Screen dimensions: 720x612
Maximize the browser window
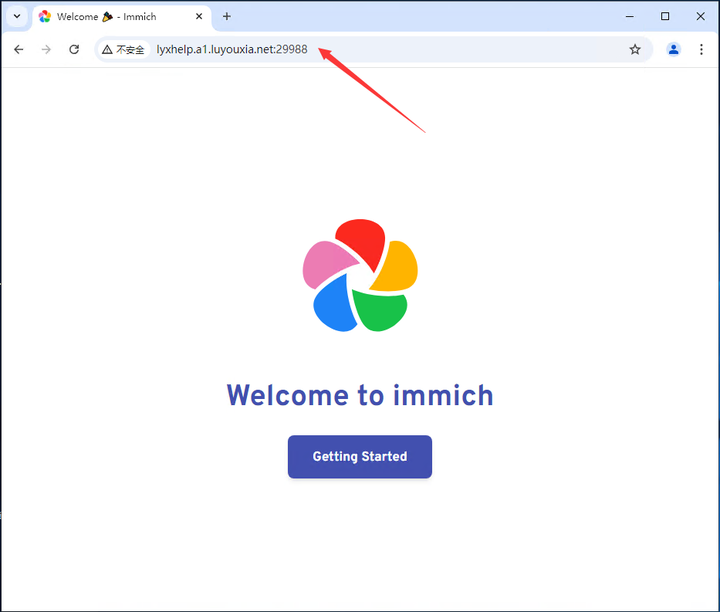665,17
